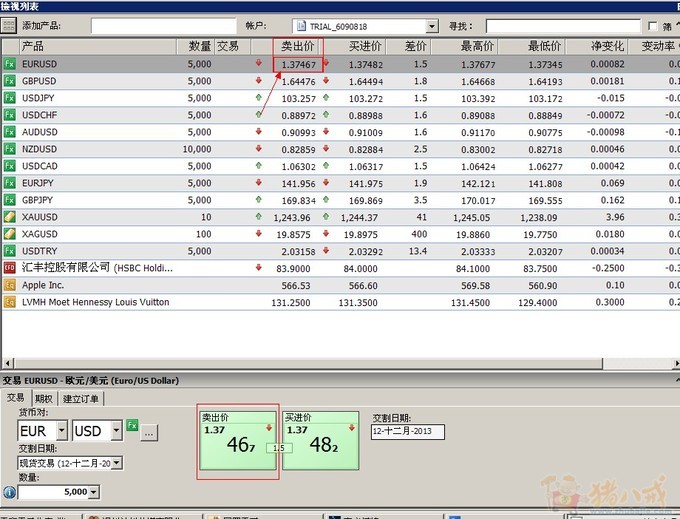Click the stock icon next to Apple Inc.

(x=10, y=285)
